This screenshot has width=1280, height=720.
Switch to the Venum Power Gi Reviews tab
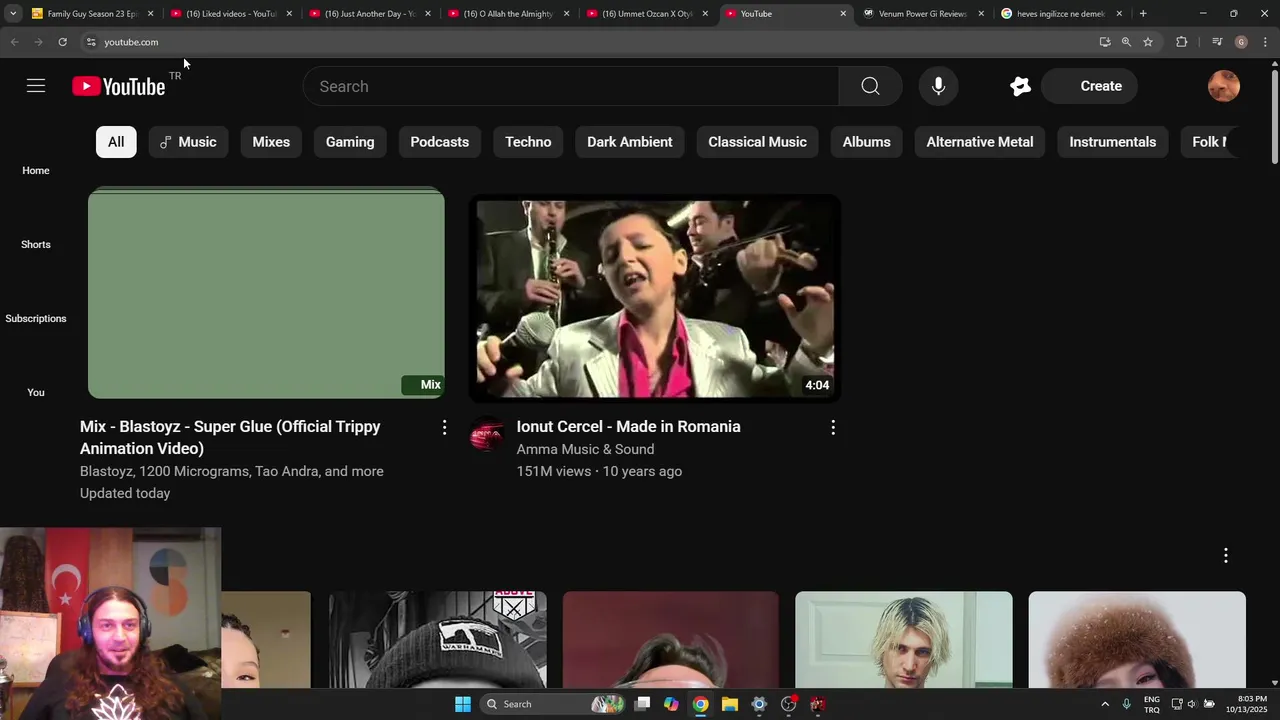click(x=922, y=14)
